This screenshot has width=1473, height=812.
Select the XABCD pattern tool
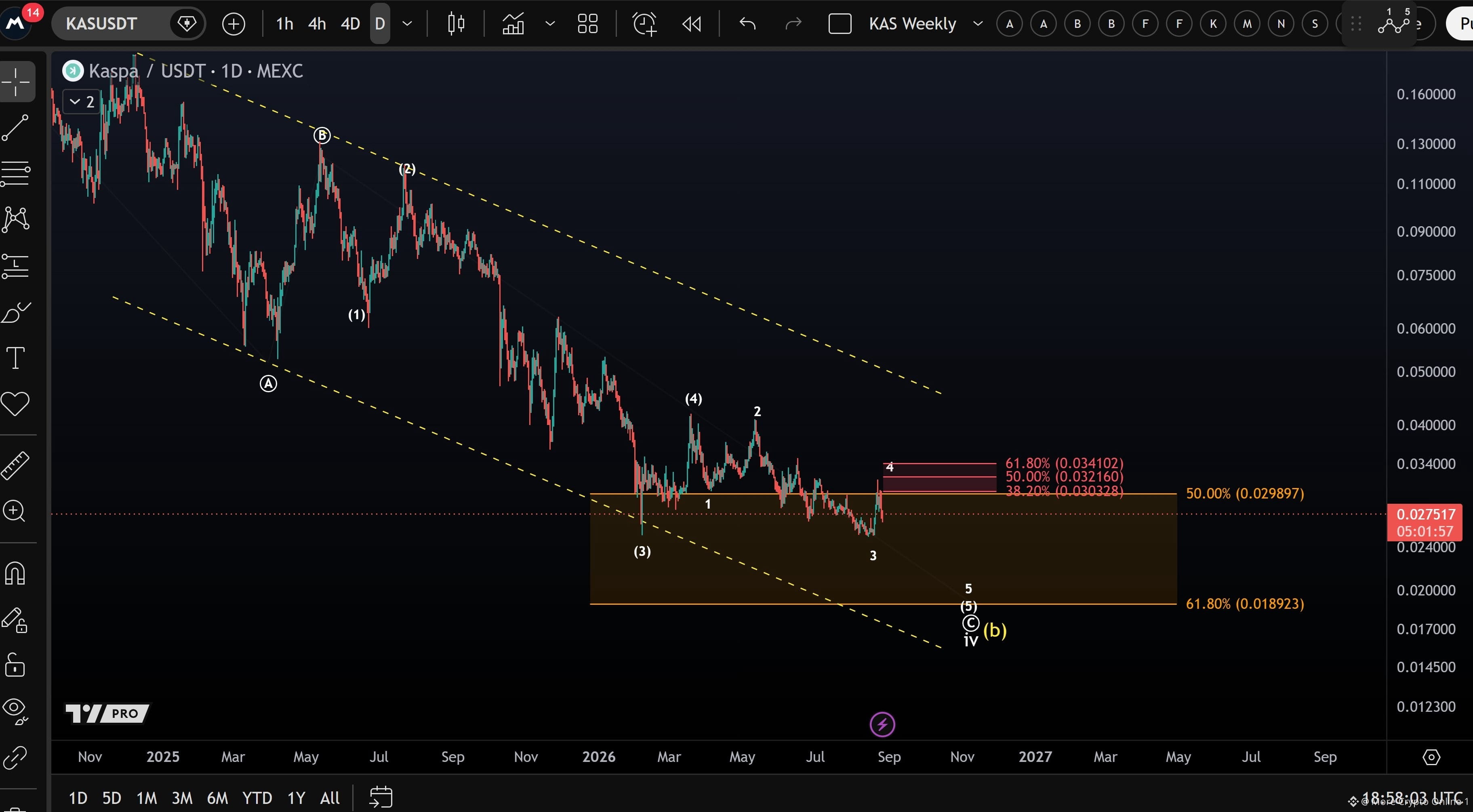pos(16,219)
